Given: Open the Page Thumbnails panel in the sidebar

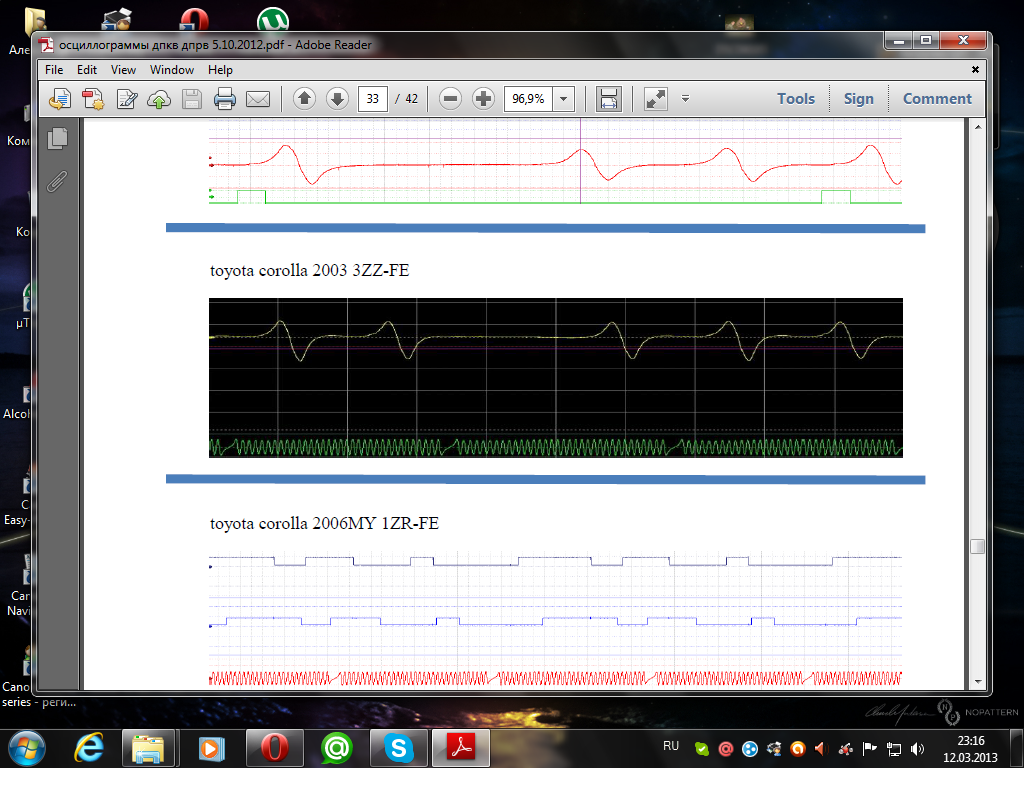Looking at the screenshot, I should point(57,138).
